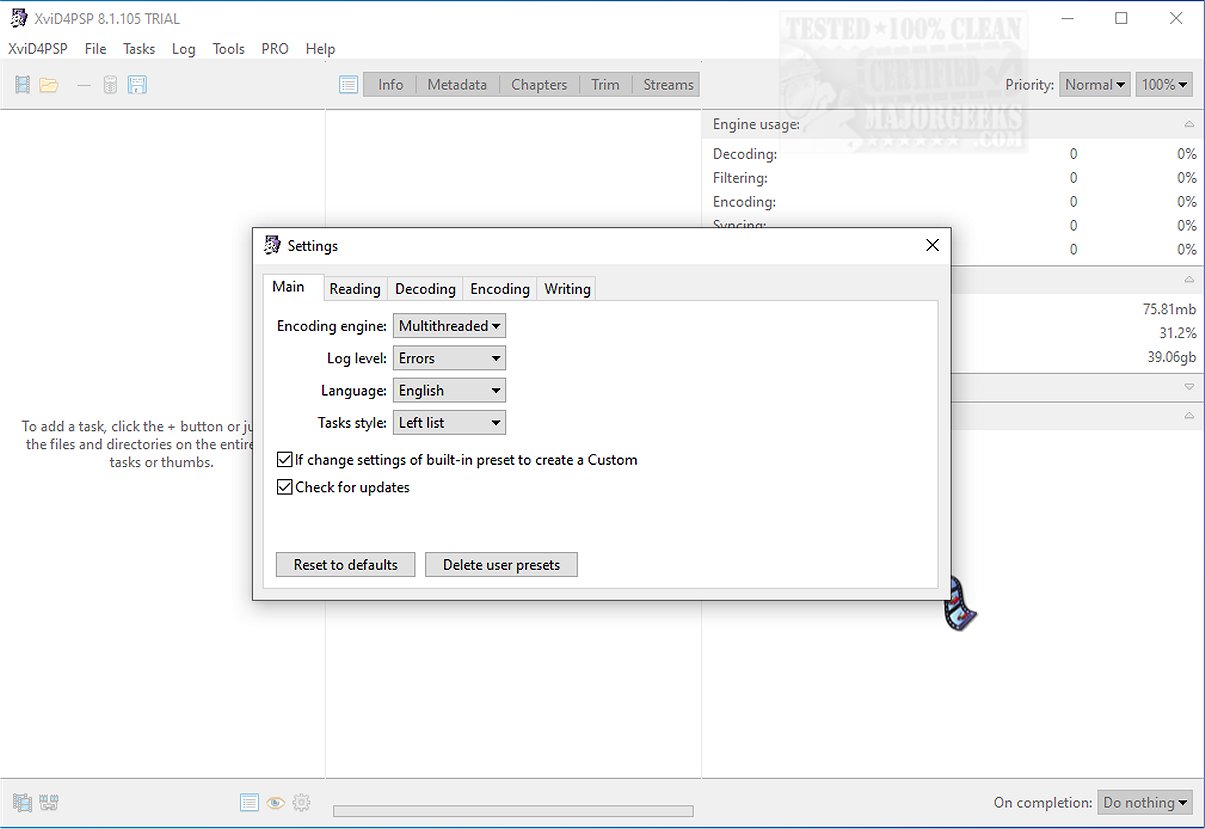Open the Priority Normal dropdown
1205x829 pixels.
[1095, 85]
